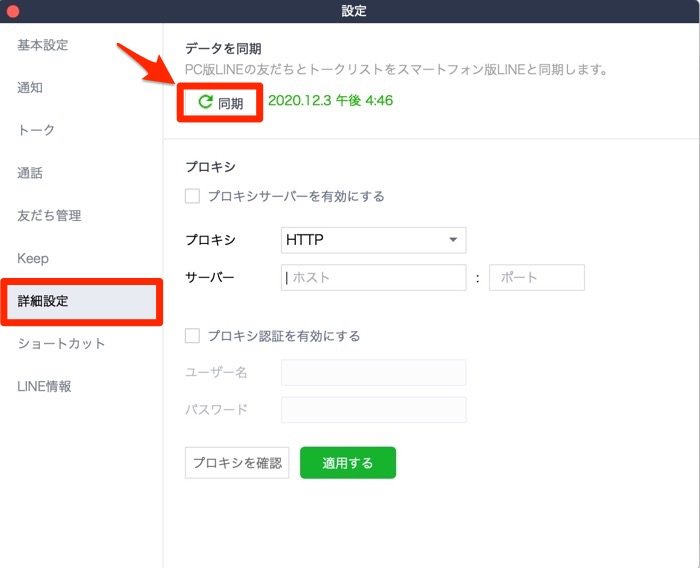Open the 基本設定 settings section
Screen dimensions: 700x568
coord(43,45)
